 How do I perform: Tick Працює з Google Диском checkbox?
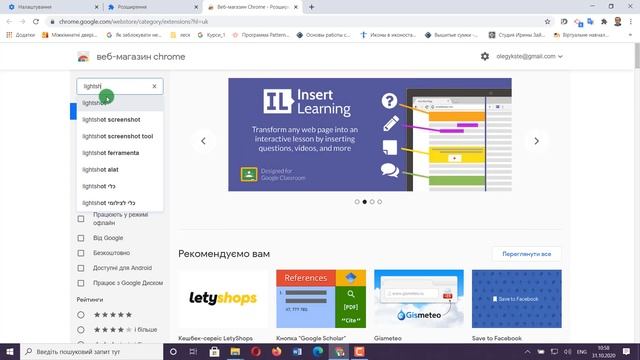[x=81, y=283]
